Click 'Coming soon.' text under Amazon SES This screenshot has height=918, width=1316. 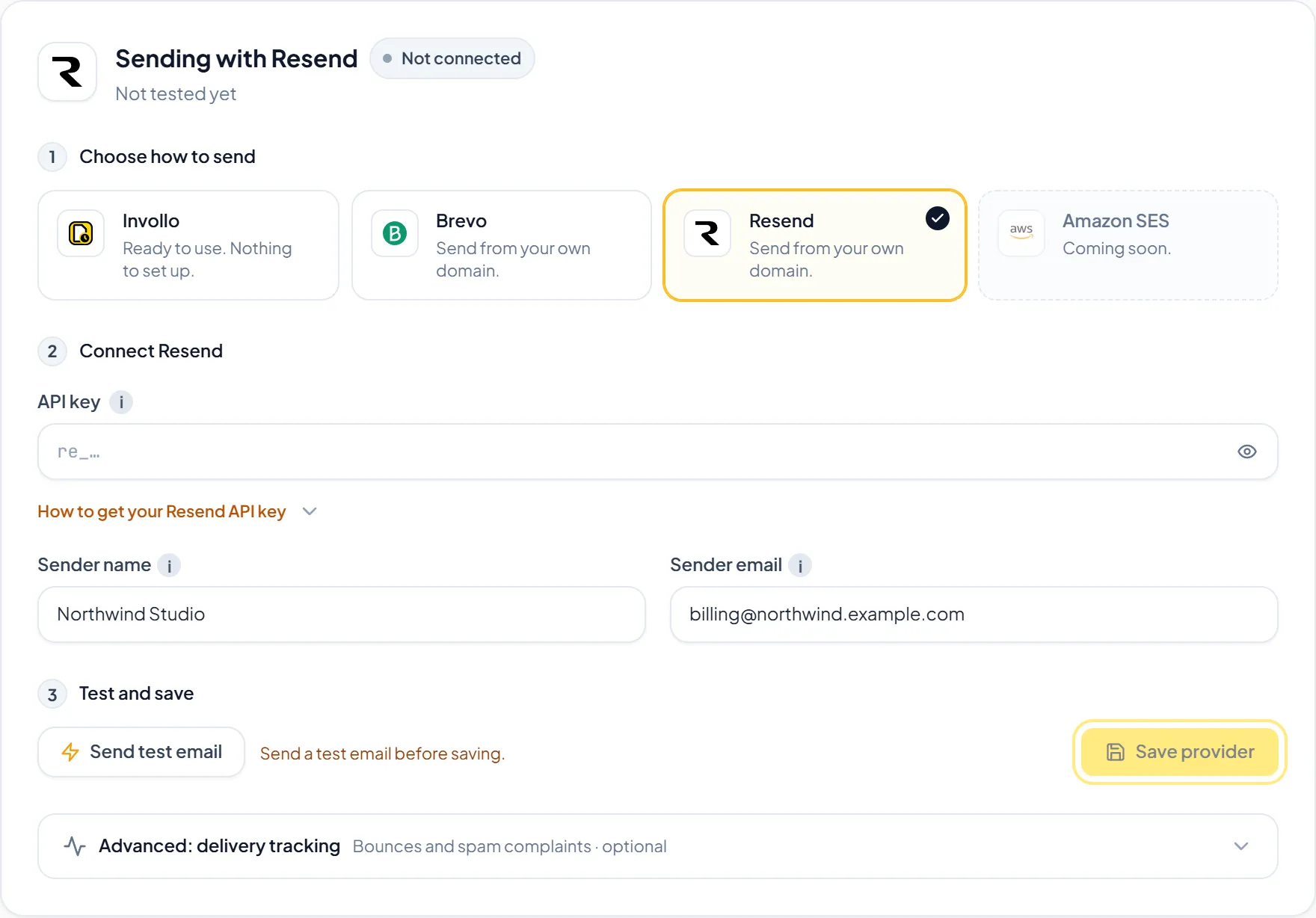1117,248
